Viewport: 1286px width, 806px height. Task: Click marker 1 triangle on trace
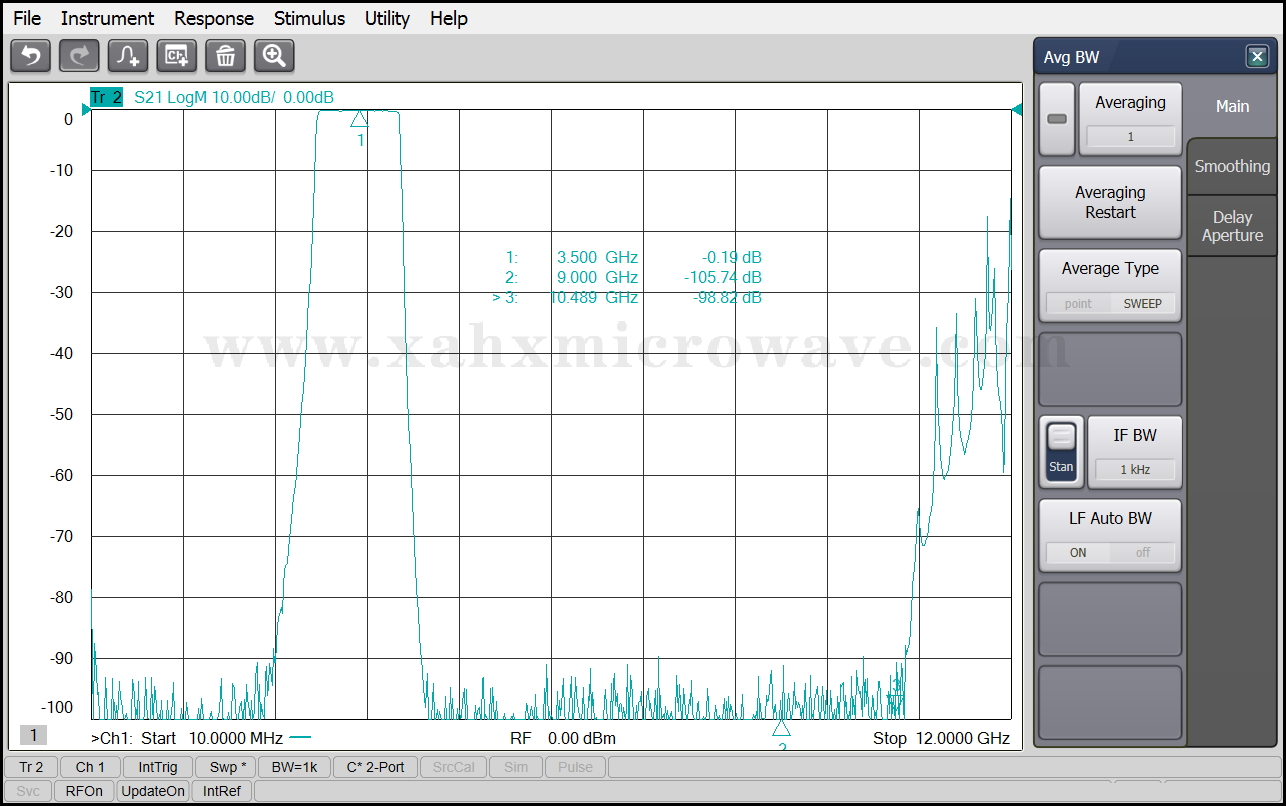point(359,119)
